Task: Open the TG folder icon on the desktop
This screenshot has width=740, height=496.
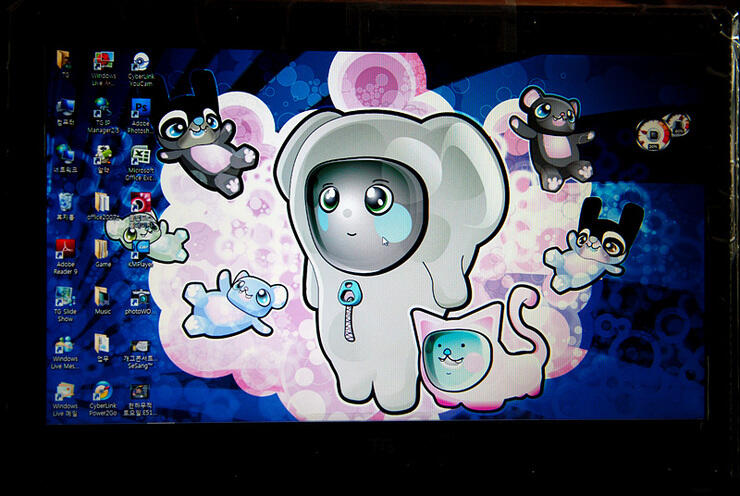Action: tap(64, 60)
